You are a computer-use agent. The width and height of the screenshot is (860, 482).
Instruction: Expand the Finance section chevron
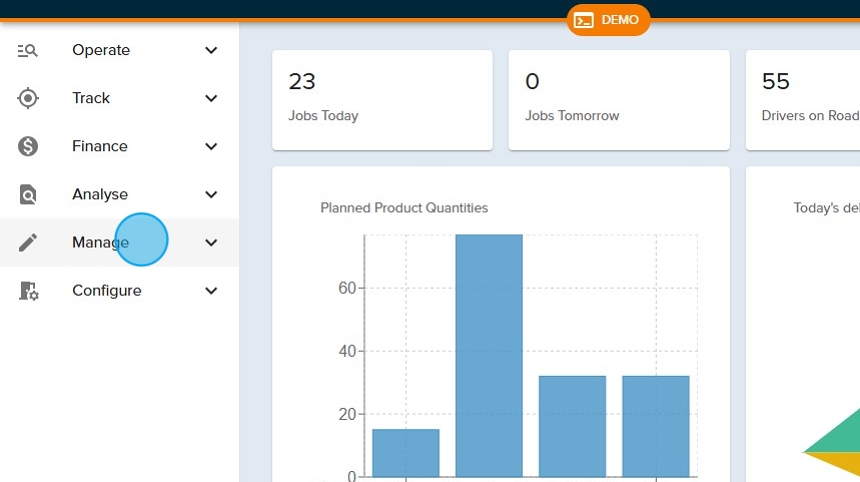pos(211,146)
